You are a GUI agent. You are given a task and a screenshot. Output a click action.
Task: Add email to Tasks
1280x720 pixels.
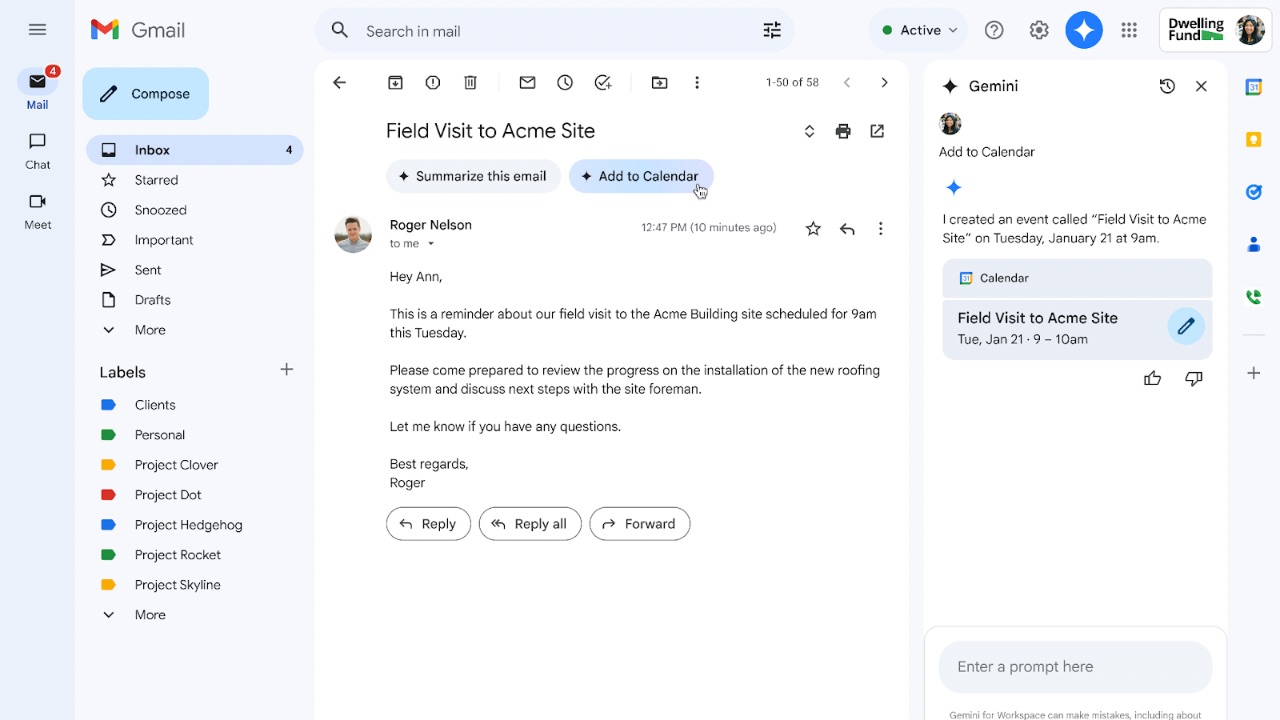[603, 83]
